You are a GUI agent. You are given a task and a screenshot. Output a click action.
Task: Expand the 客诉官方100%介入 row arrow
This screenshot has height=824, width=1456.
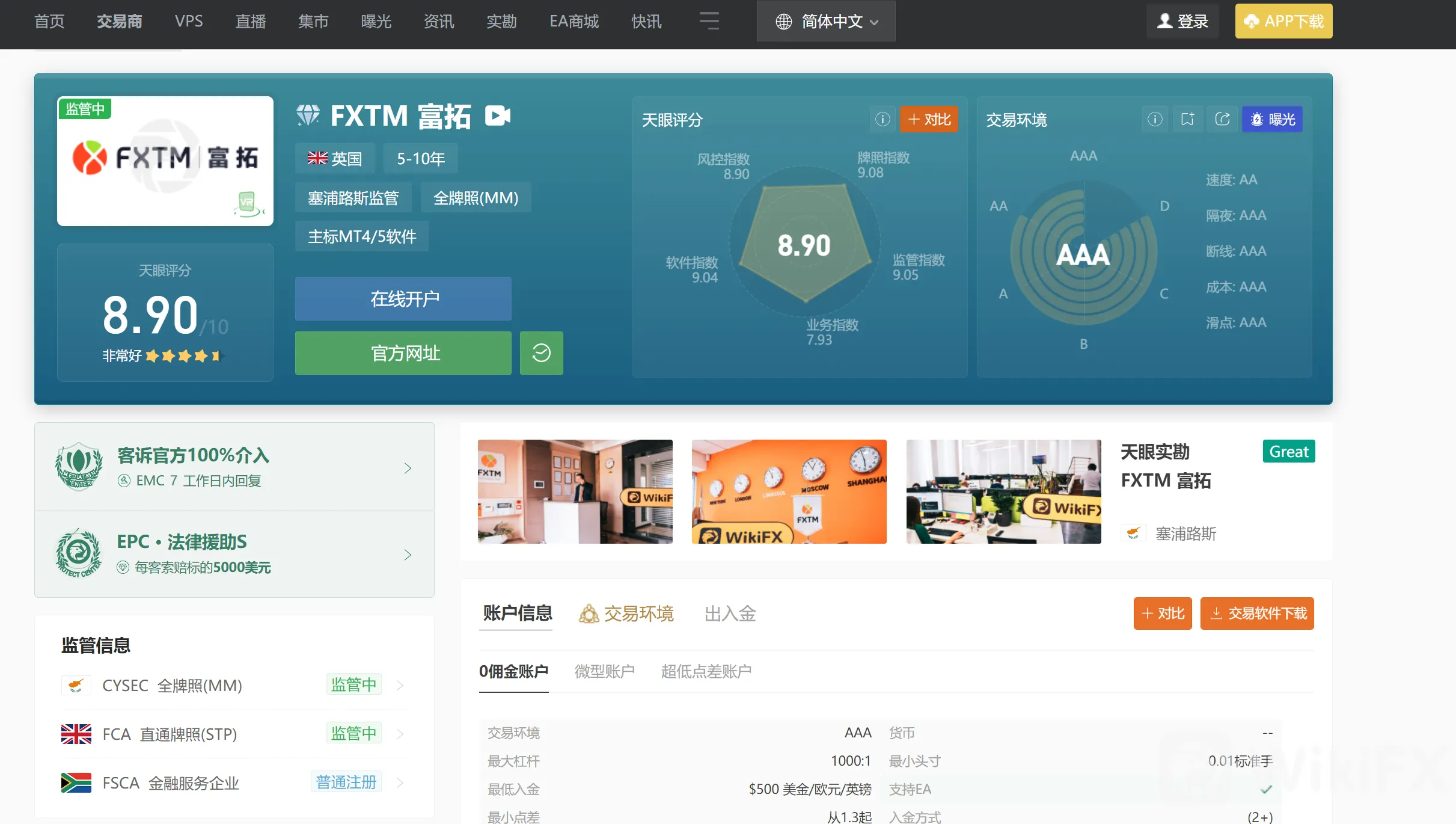point(408,468)
